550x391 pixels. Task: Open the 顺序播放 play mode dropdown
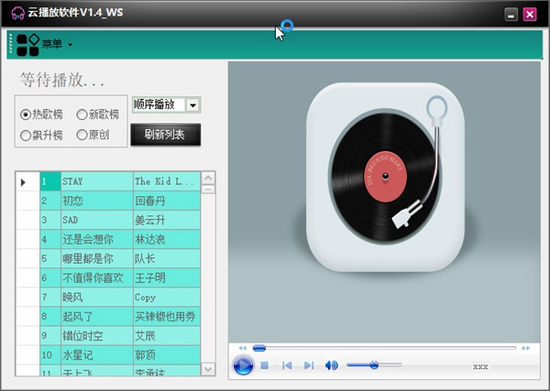tap(193, 105)
